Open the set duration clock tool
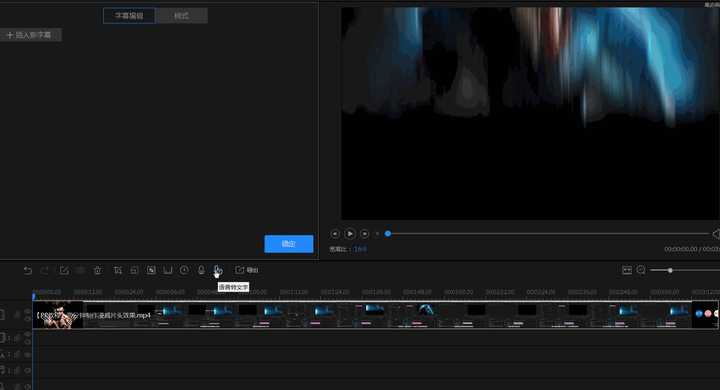This screenshot has width=720, height=390. click(x=184, y=270)
